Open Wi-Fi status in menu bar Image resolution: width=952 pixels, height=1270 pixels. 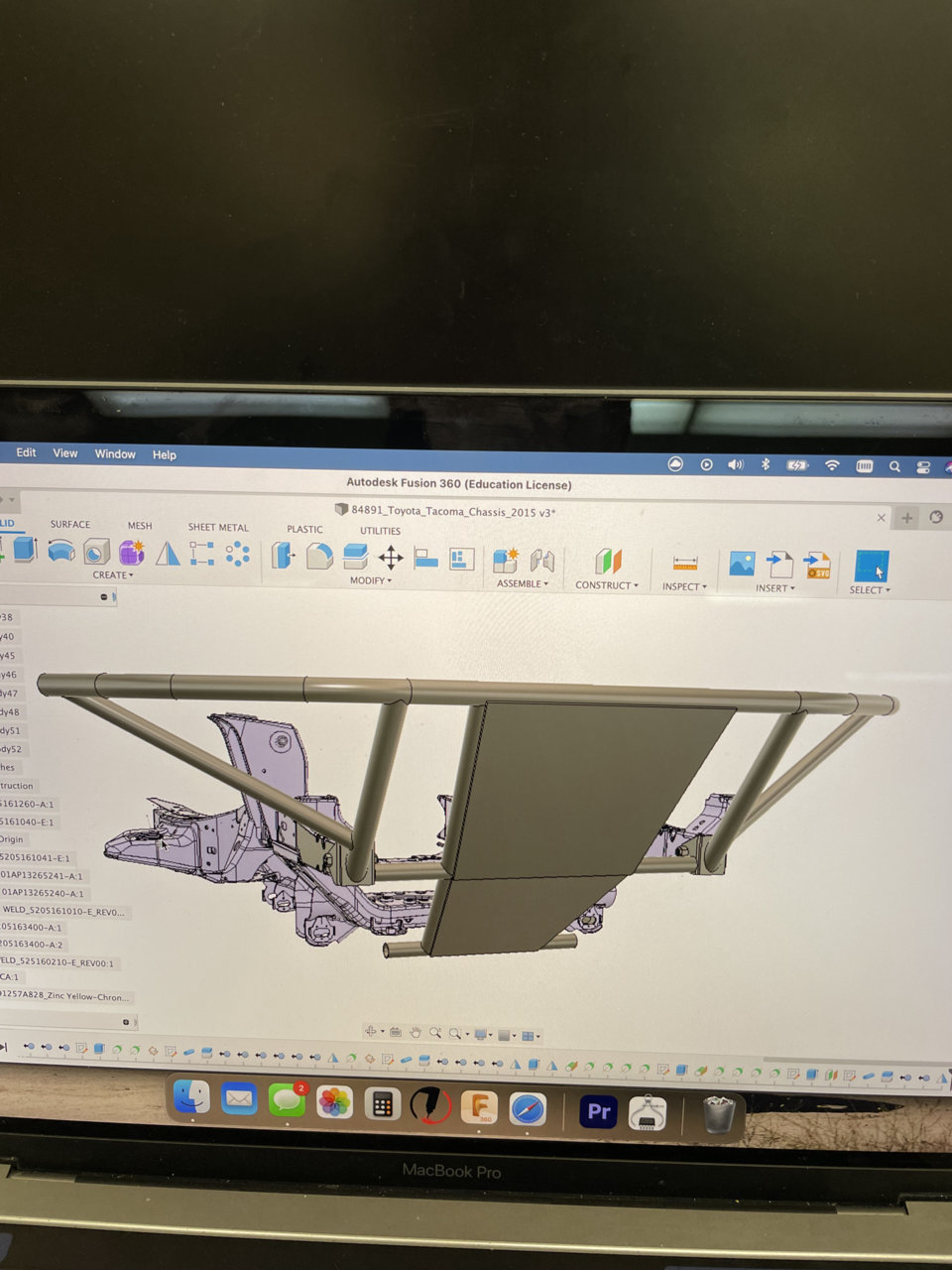[x=832, y=465]
